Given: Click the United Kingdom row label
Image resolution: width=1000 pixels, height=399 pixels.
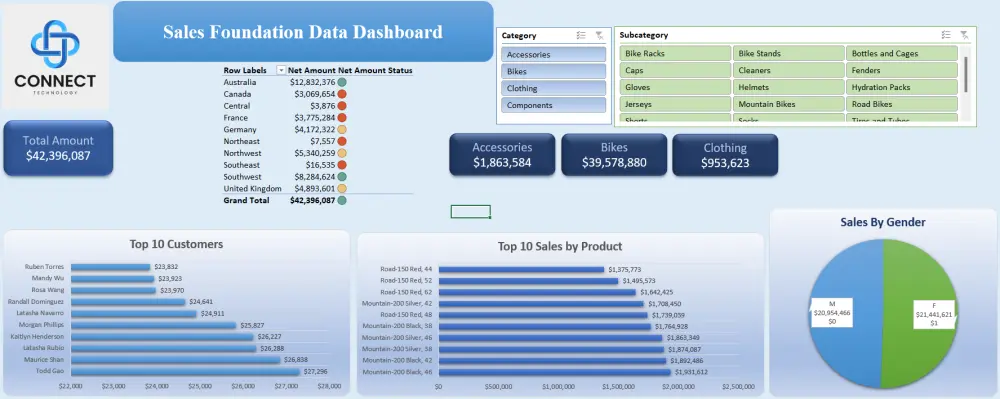Looking at the screenshot, I should click(x=253, y=189).
